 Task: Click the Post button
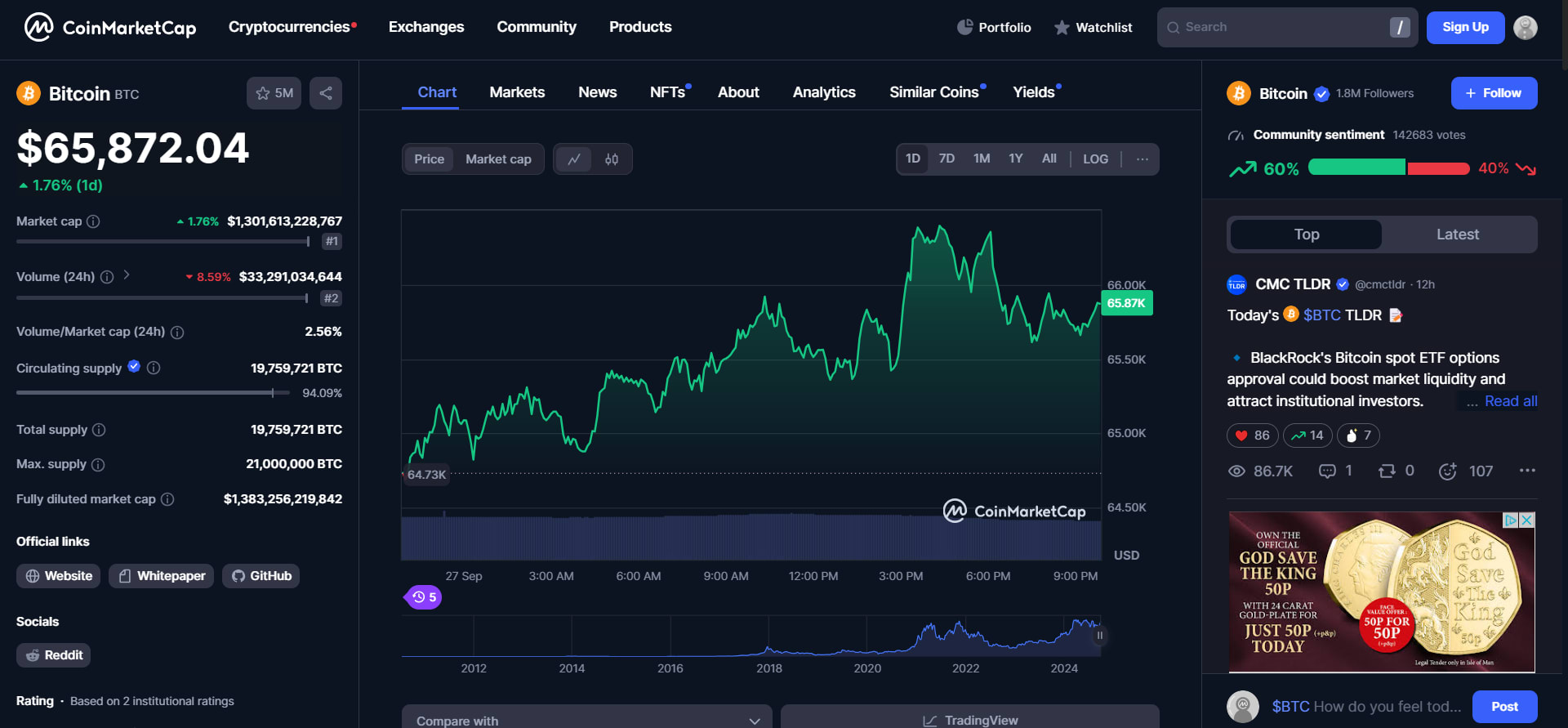[1504, 707]
